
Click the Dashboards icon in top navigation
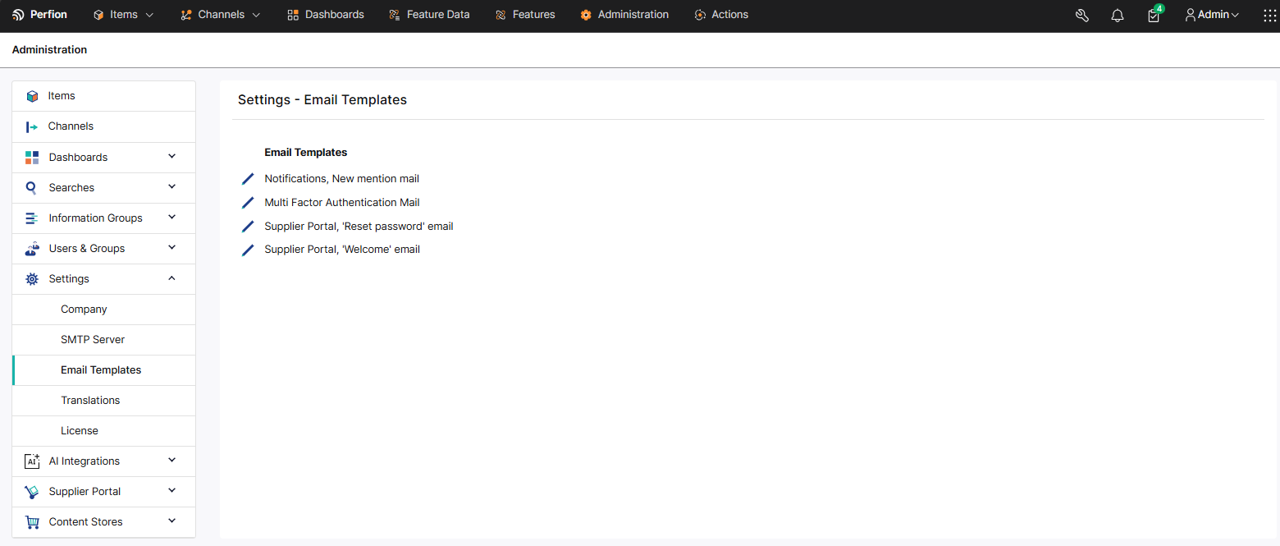(x=293, y=15)
